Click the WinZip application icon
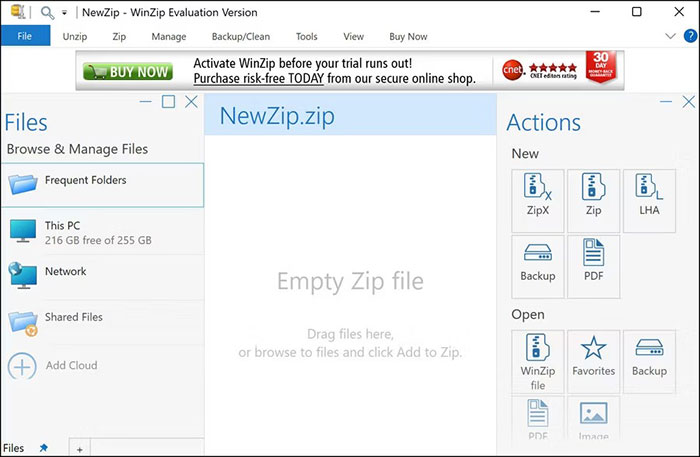The image size is (700, 457). point(18,12)
